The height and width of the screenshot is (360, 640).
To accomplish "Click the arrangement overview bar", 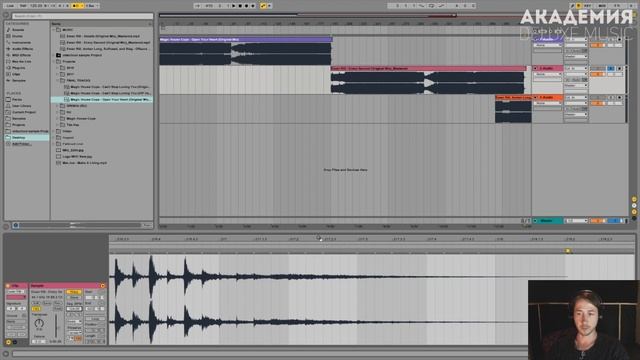I will (x=345, y=16).
